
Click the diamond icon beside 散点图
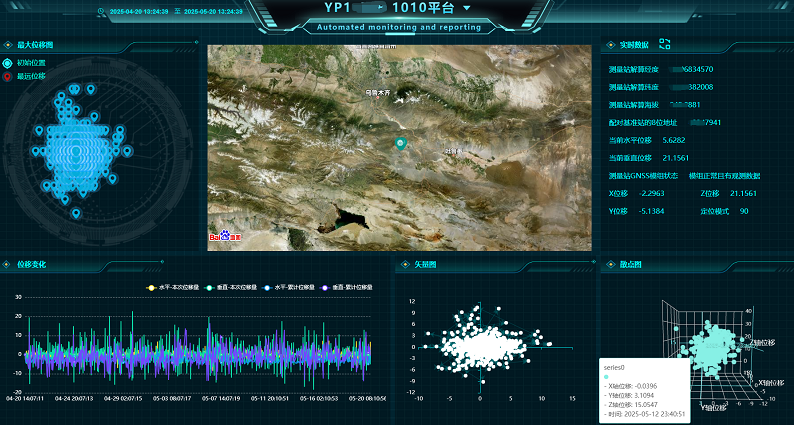pyautogui.click(x=610, y=264)
